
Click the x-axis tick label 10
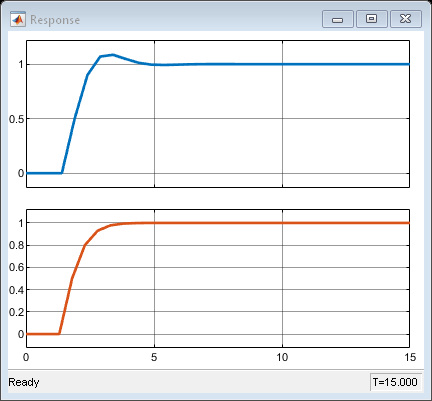coord(282,357)
